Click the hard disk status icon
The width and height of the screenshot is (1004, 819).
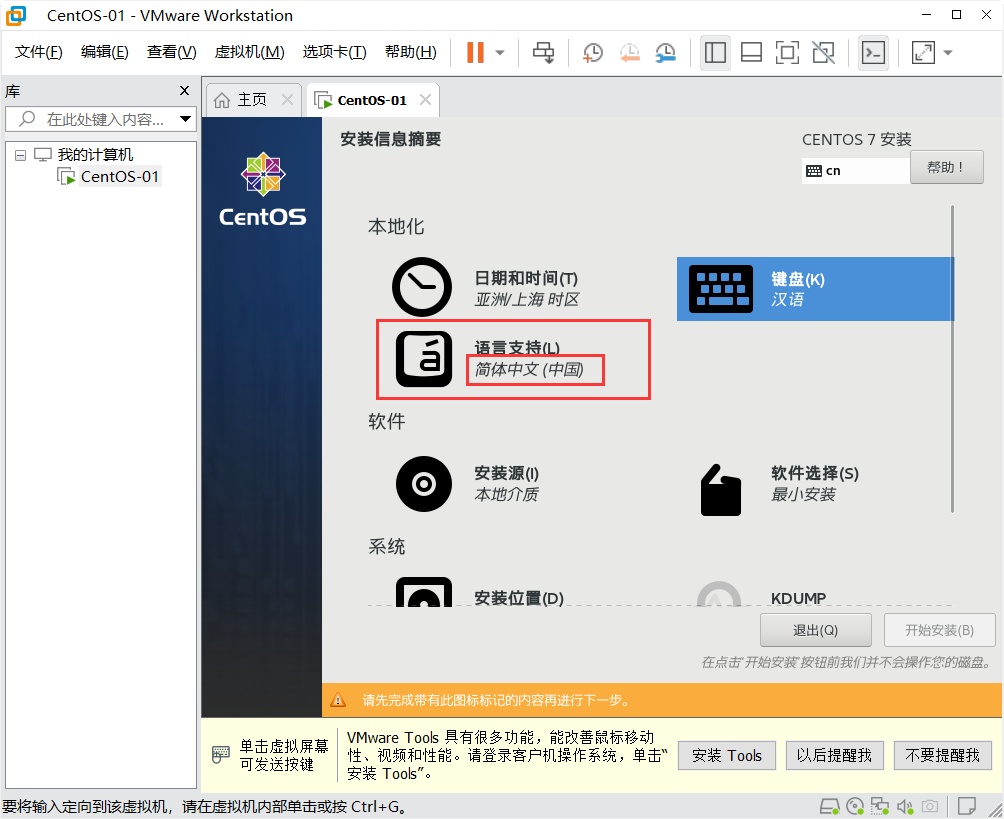coord(830,806)
